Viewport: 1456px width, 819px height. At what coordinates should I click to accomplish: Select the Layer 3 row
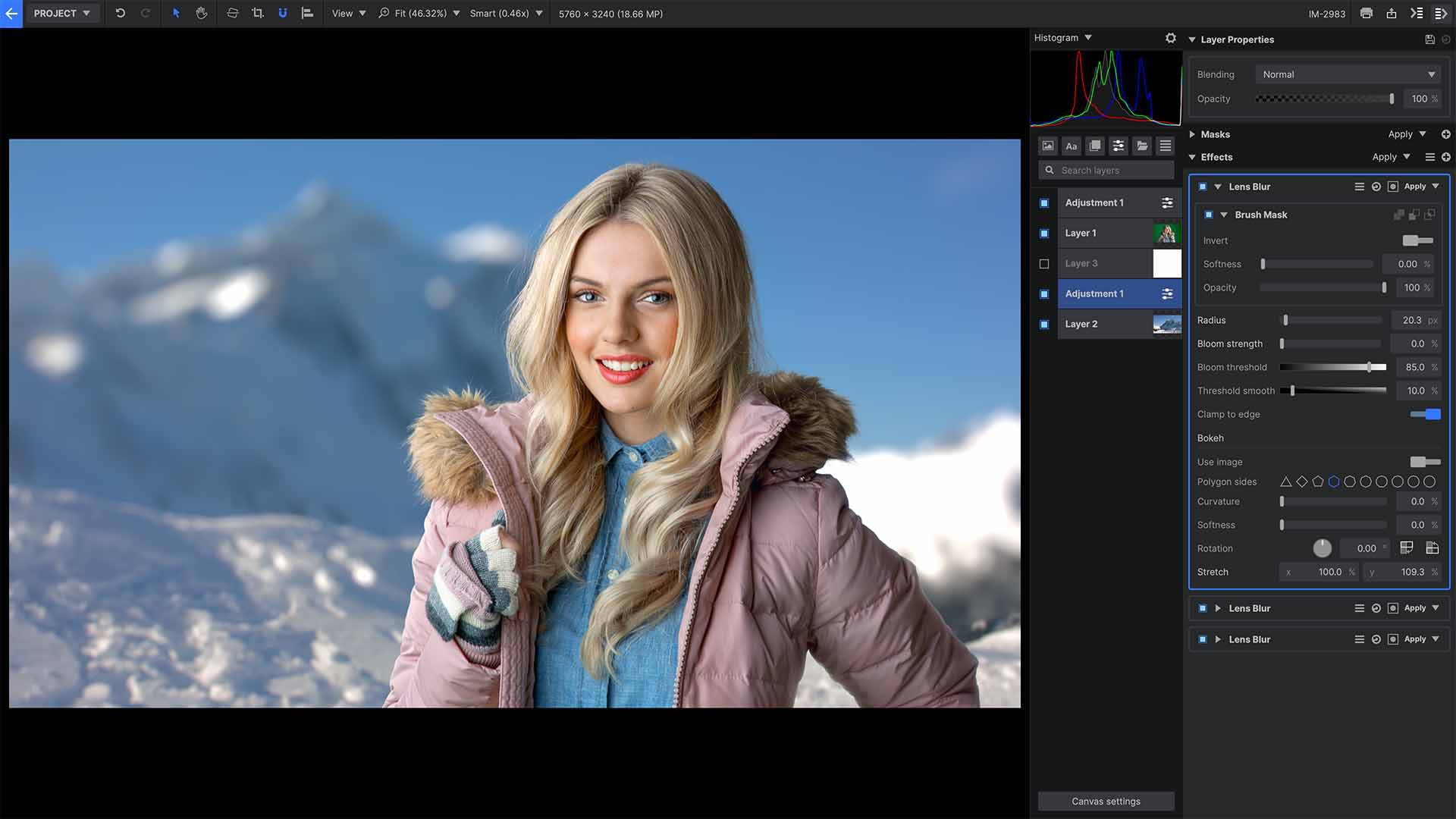[x=1119, y=264]
